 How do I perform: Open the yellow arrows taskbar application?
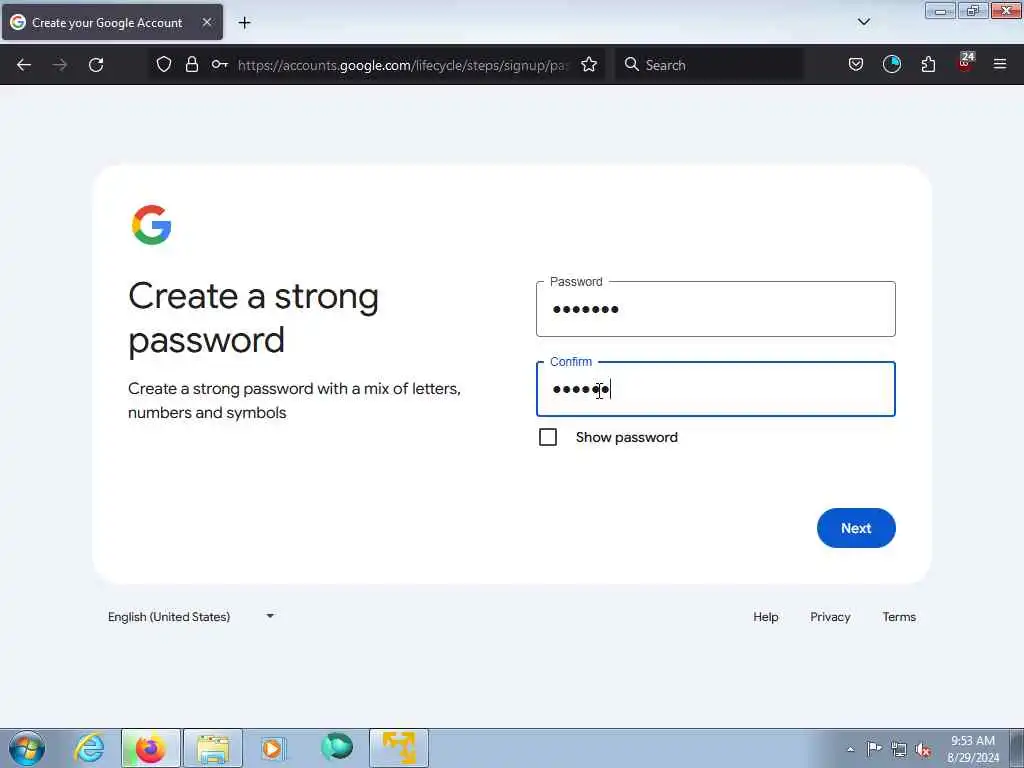399,748
